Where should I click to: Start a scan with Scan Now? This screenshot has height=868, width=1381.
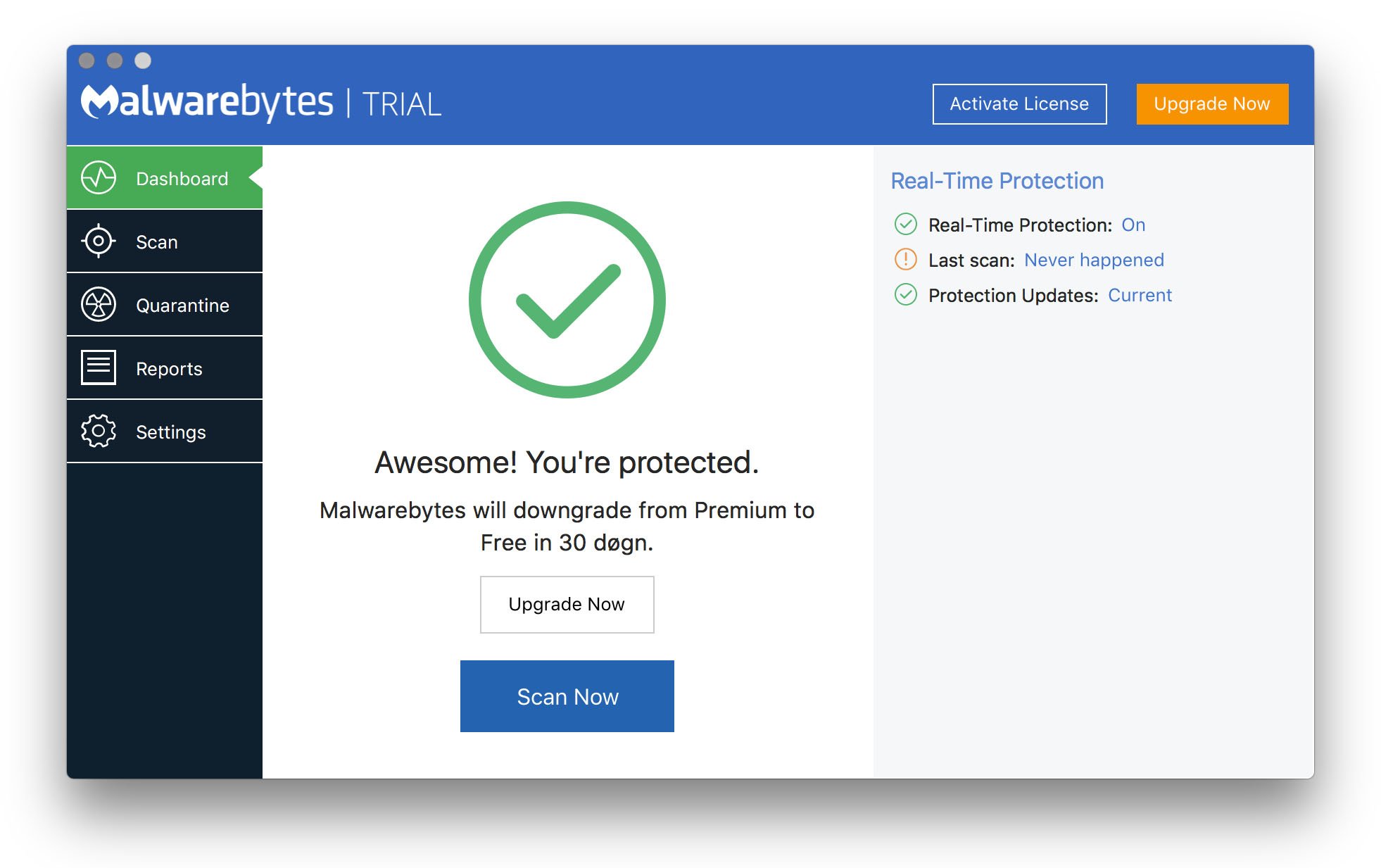point(567,696)
